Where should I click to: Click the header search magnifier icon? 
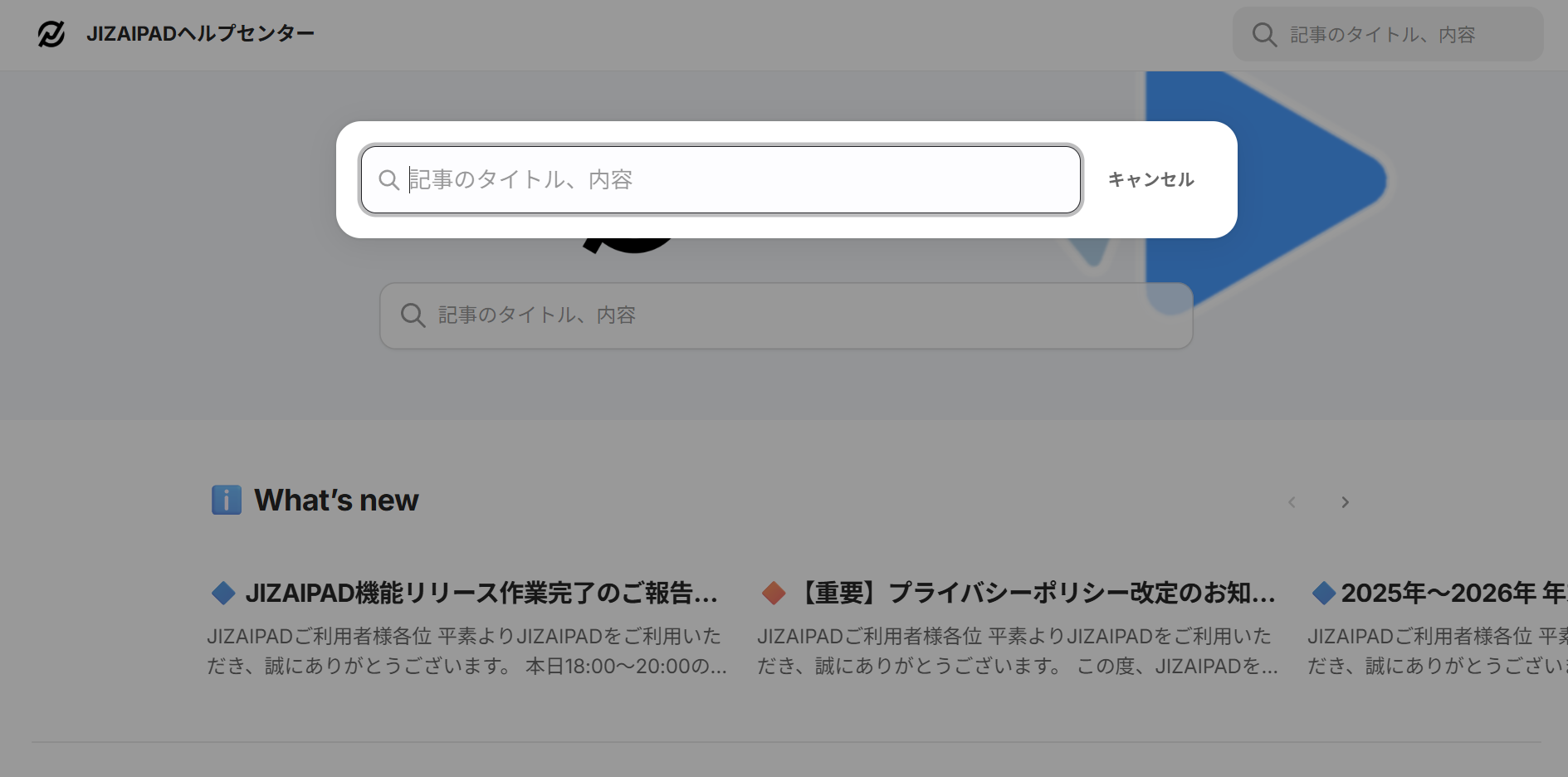click(1264, 35)
